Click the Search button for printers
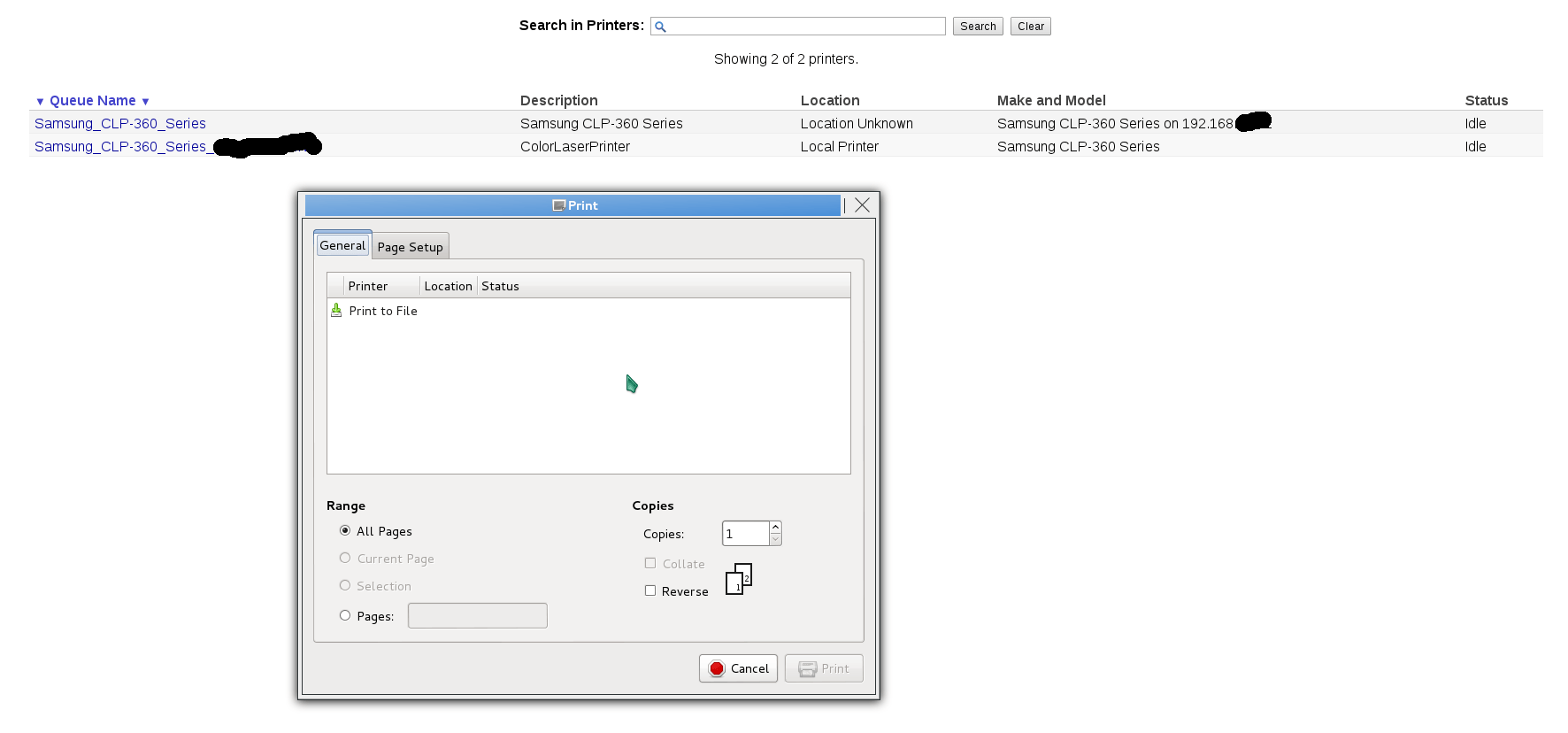 click(x=978, y=27)
